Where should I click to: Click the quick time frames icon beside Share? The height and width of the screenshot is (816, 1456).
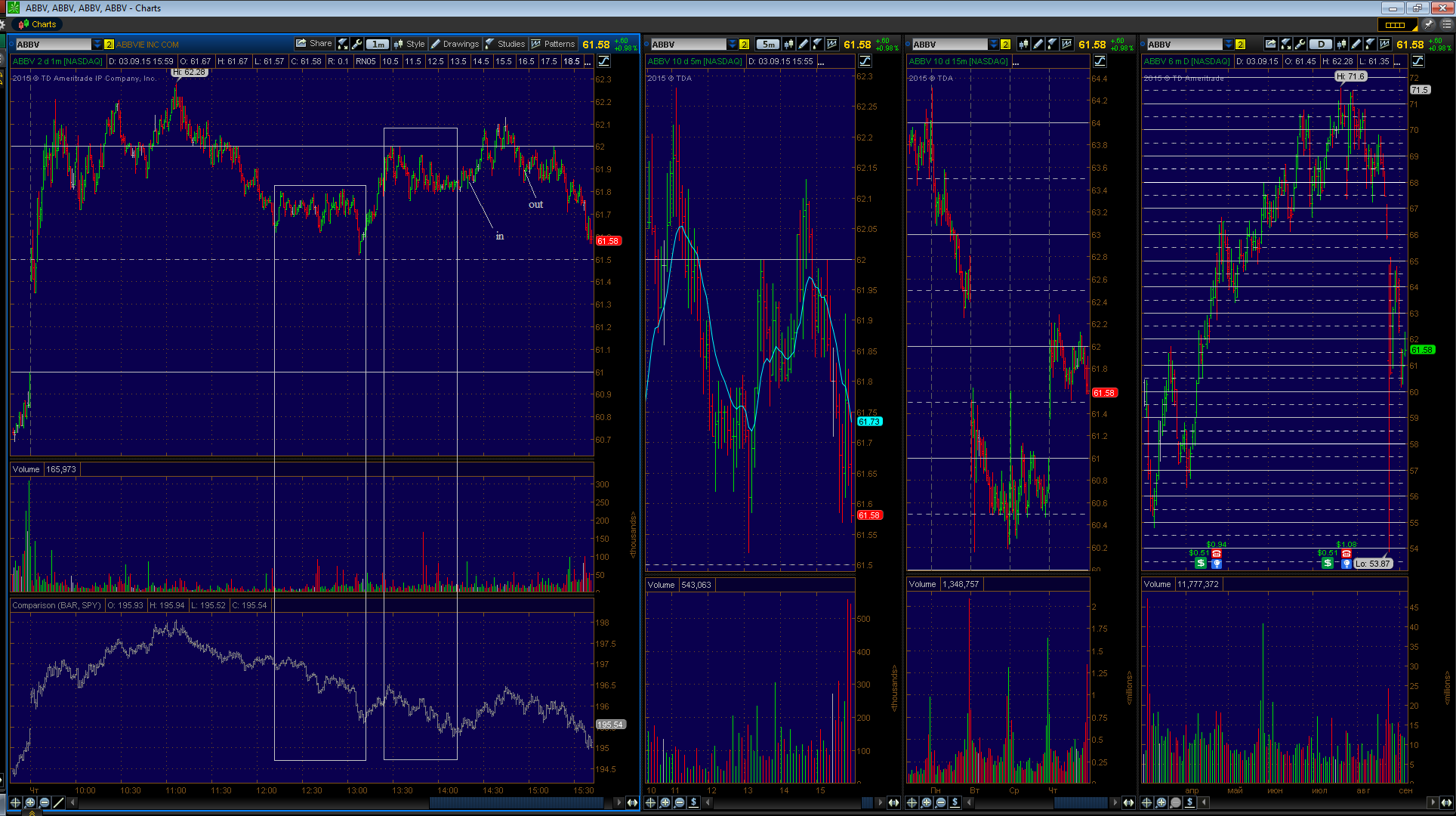(343, 44)
